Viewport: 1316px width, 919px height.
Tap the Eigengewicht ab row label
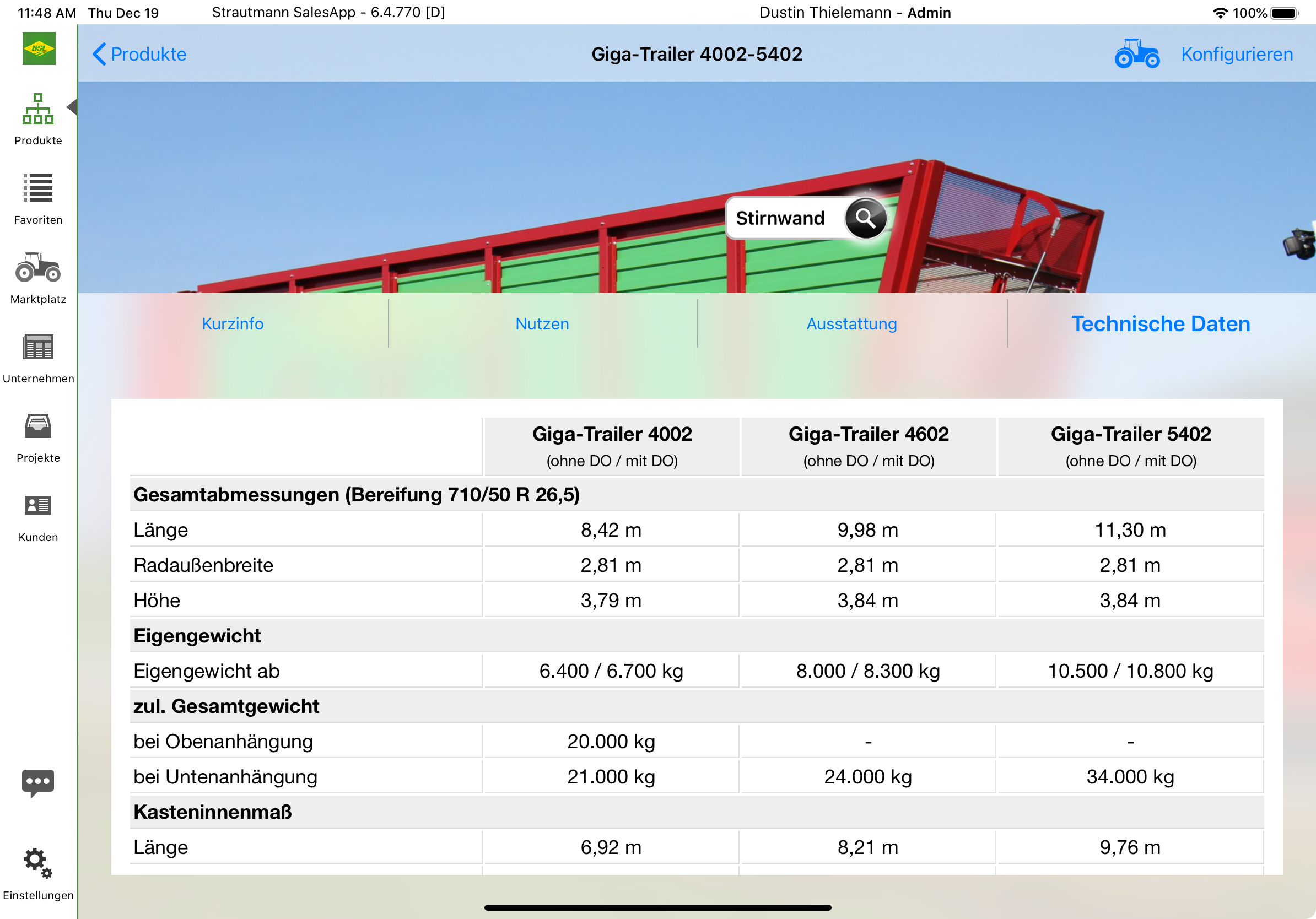pos(207,671)
